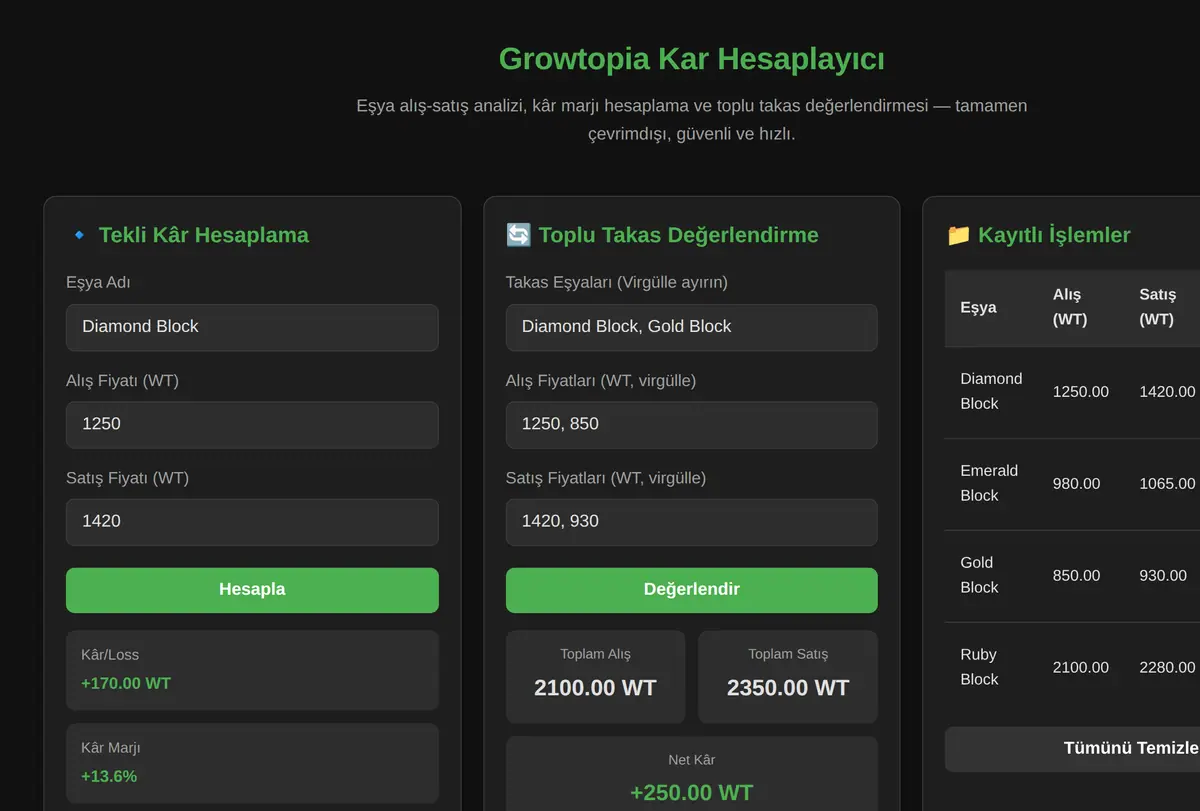Click the Eşya column header
The height and width of the screenshot is (811, 1200).
coord(978,307)
